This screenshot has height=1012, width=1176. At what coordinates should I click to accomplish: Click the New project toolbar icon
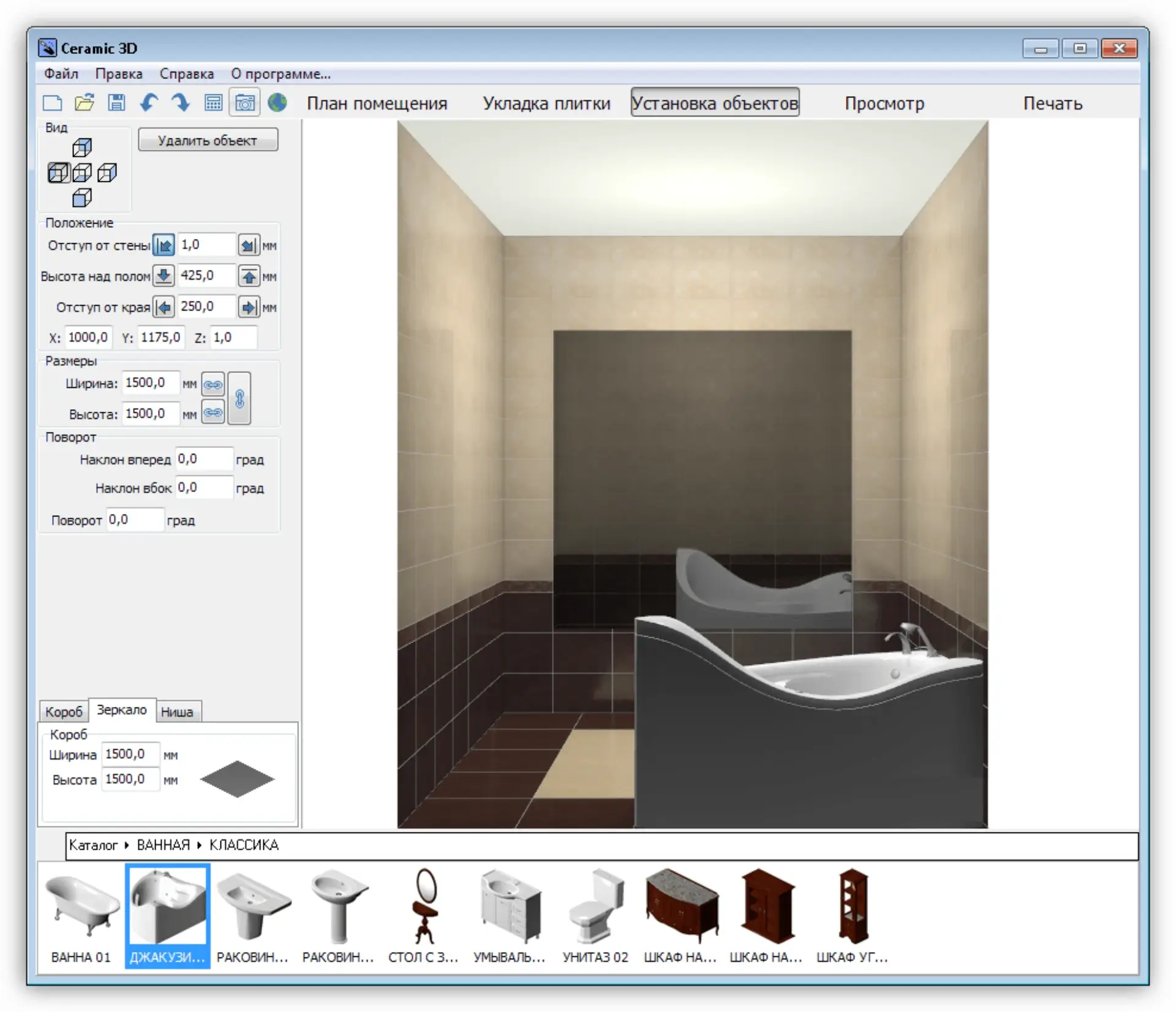coord(52,102)
